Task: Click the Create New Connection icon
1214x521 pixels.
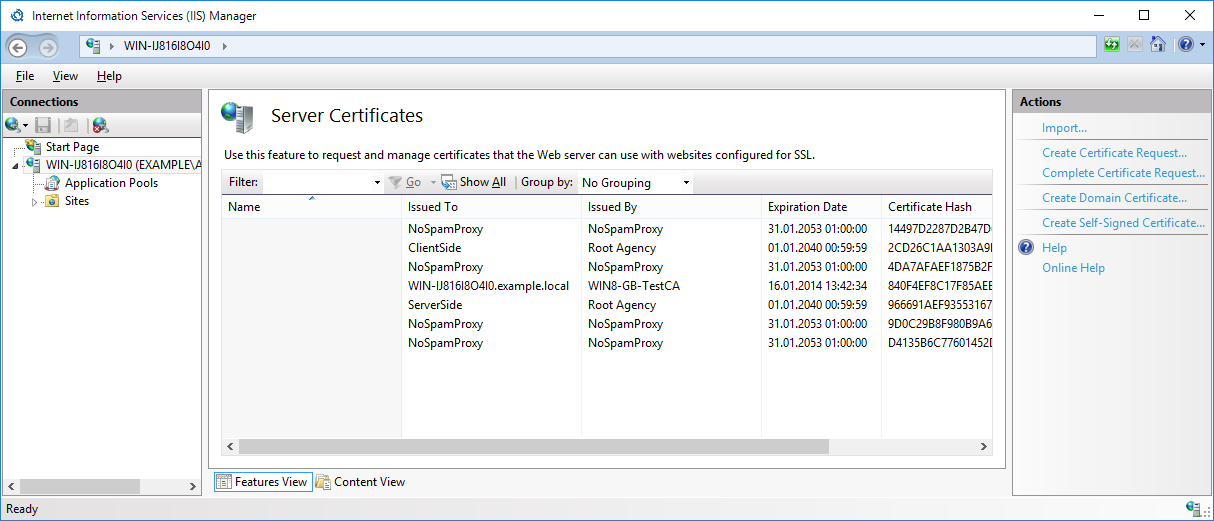Action: [12, 125]
